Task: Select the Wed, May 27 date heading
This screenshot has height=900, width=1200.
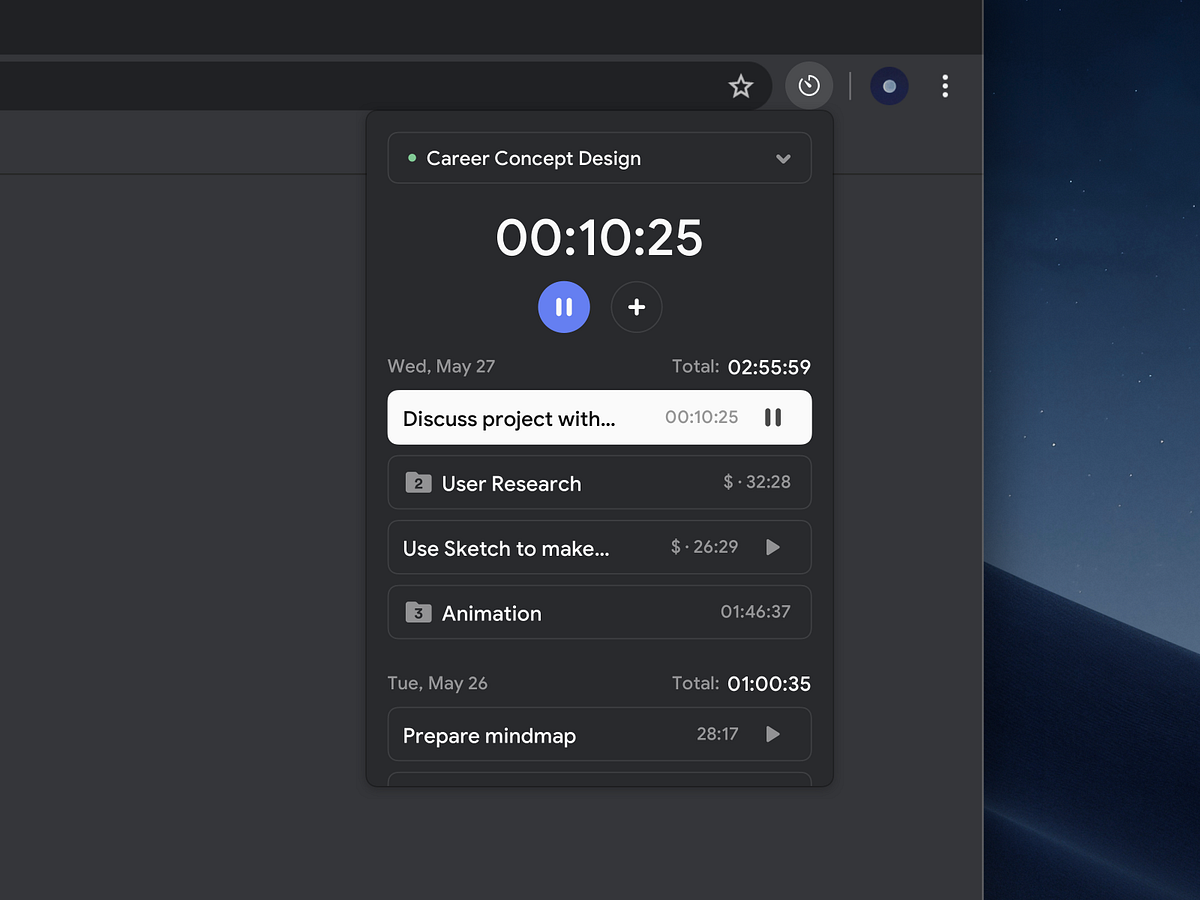Action: (x=441, y=366)
